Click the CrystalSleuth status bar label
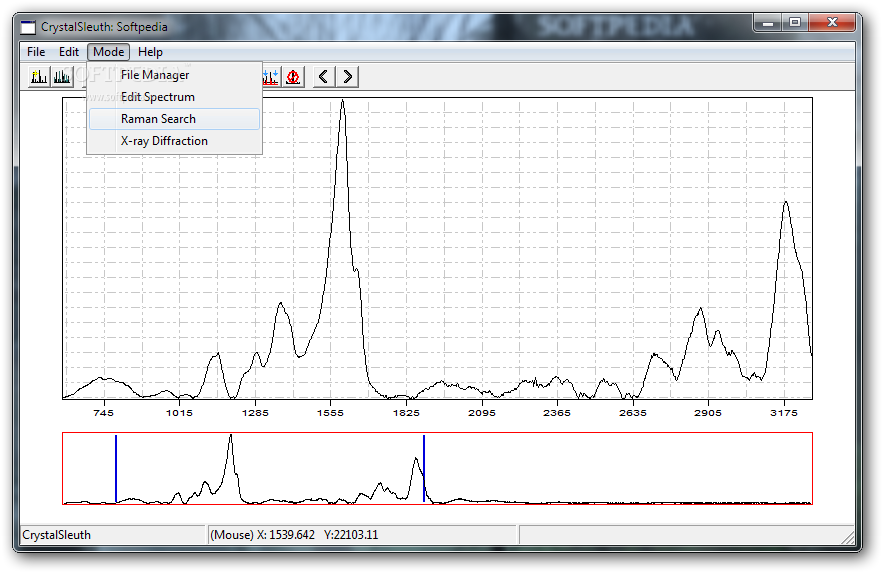This screenshot has height=573, width=883. [56, 535]
